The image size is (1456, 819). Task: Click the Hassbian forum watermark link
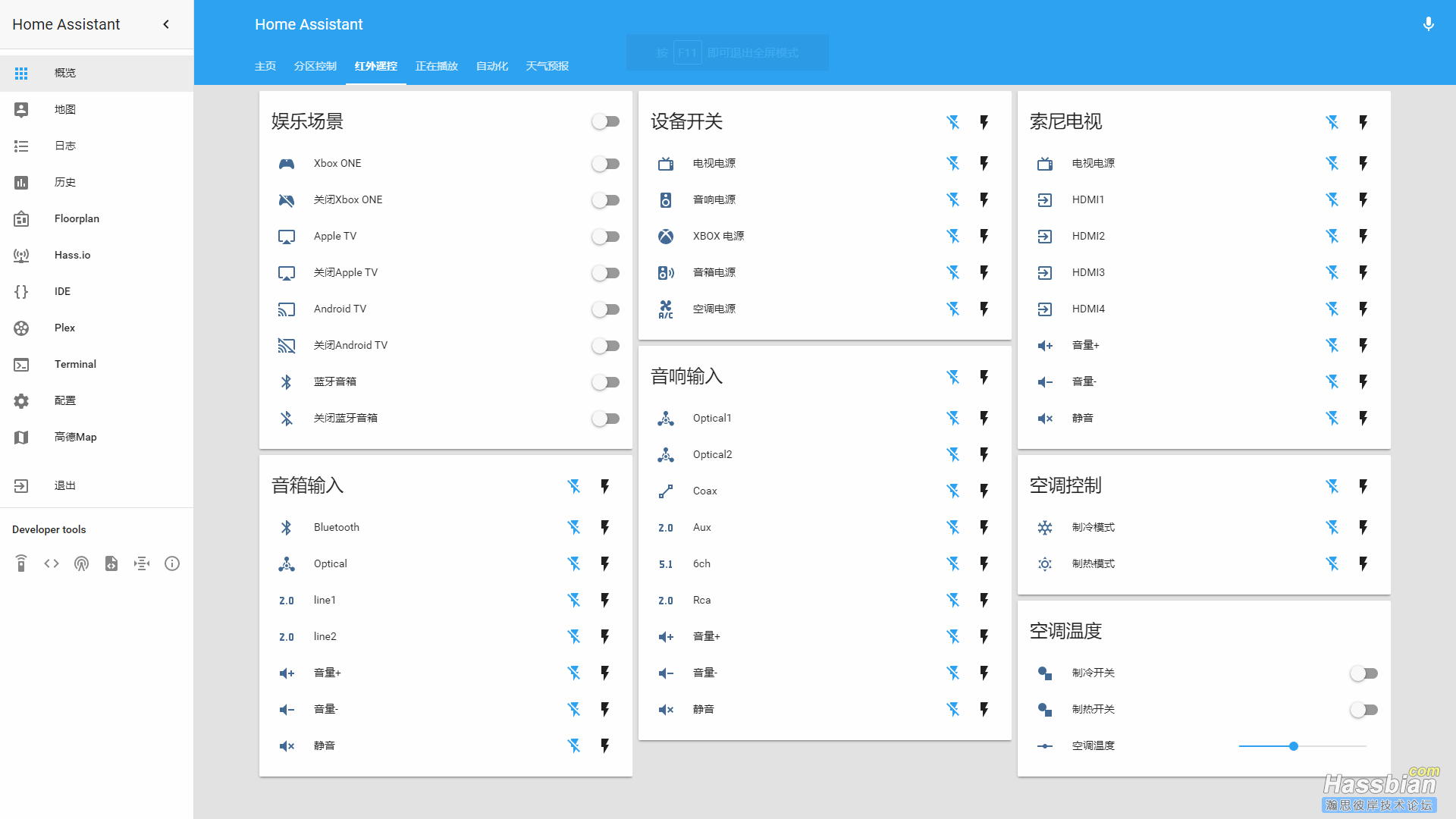(1383, 795)
